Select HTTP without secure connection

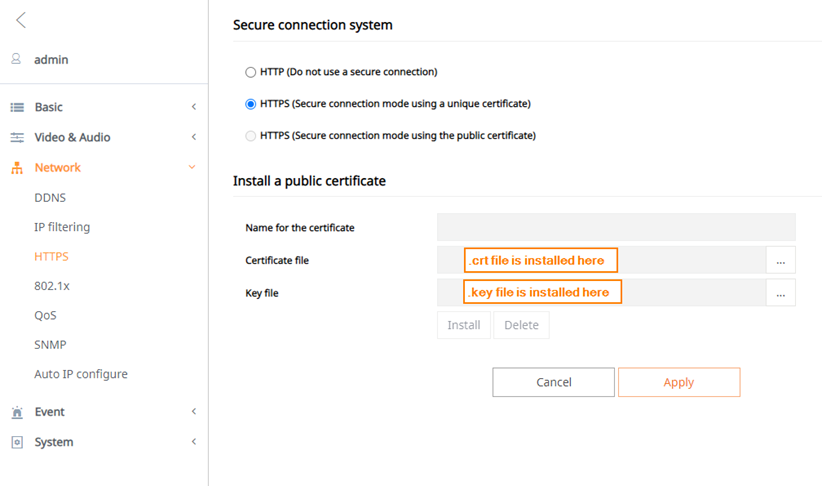click(x=251, y=72)
